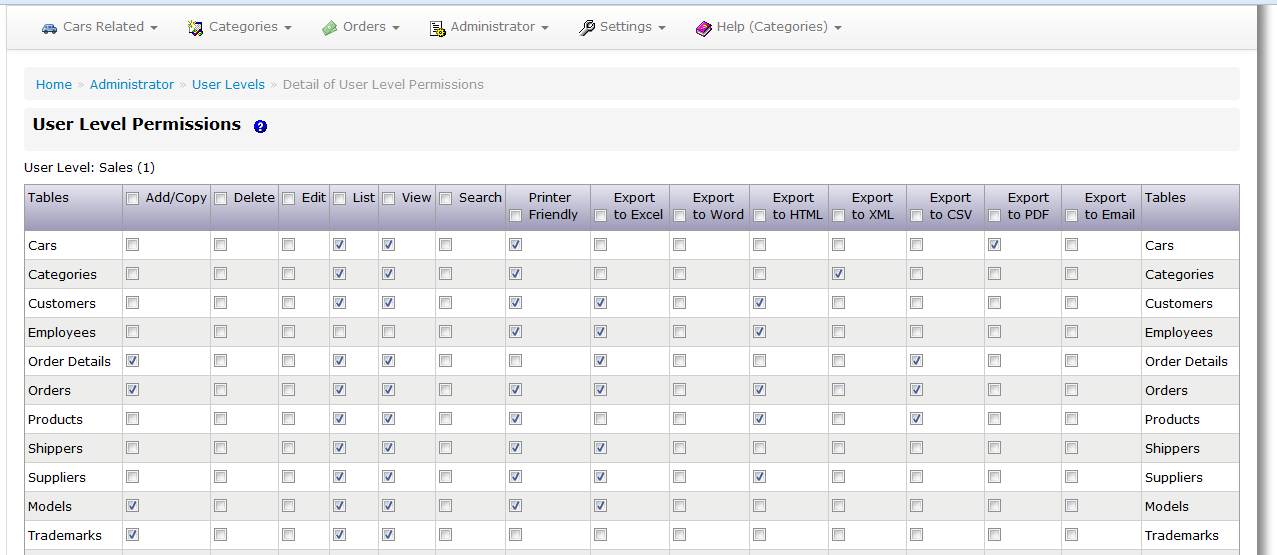Click the wrench Settings icon
1277x555 pixels.
(587, 28)
